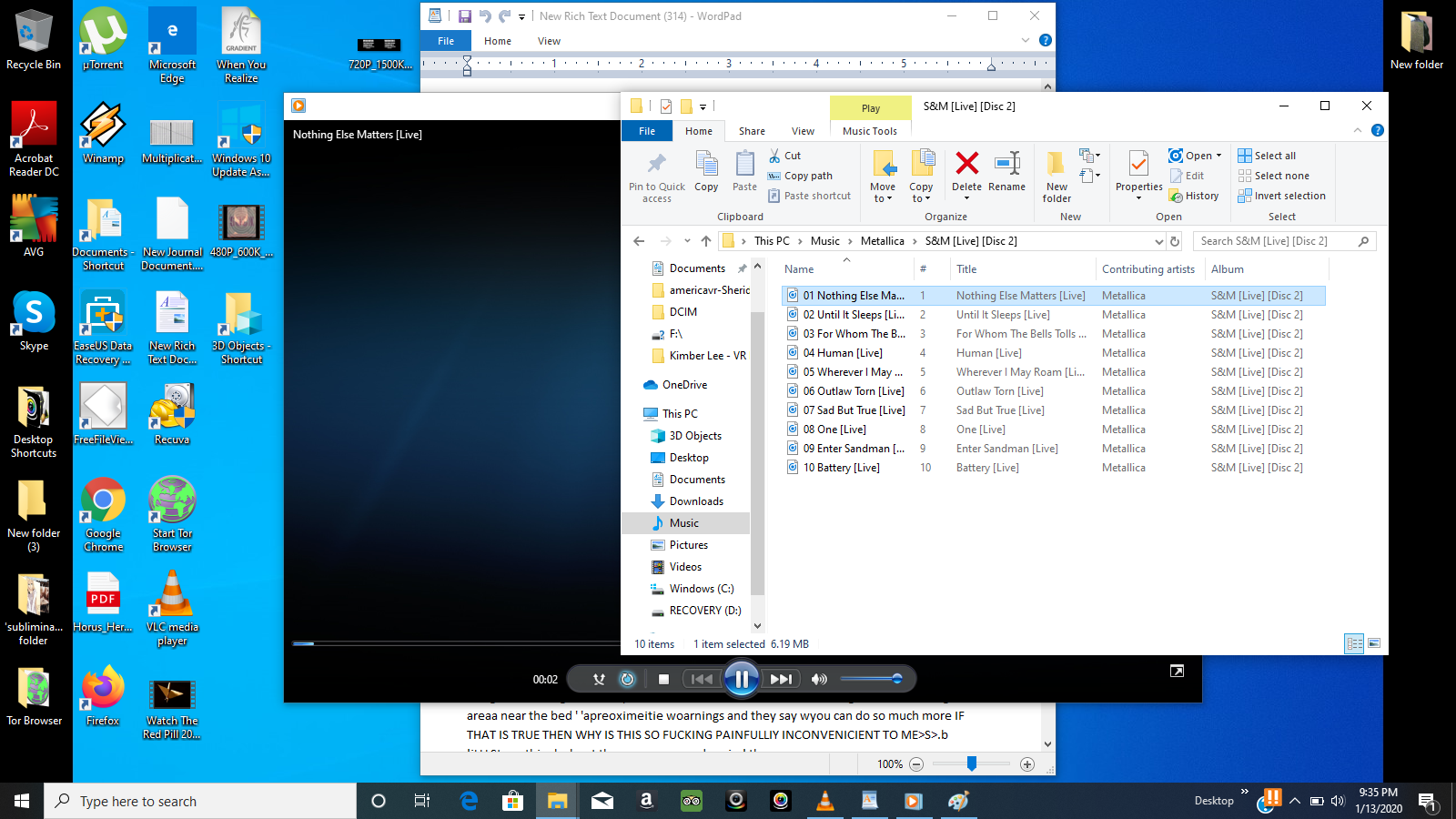
Task: Click Metallica in the breadcrumb path
Action: pyautogui.click(x=882, y=241)
